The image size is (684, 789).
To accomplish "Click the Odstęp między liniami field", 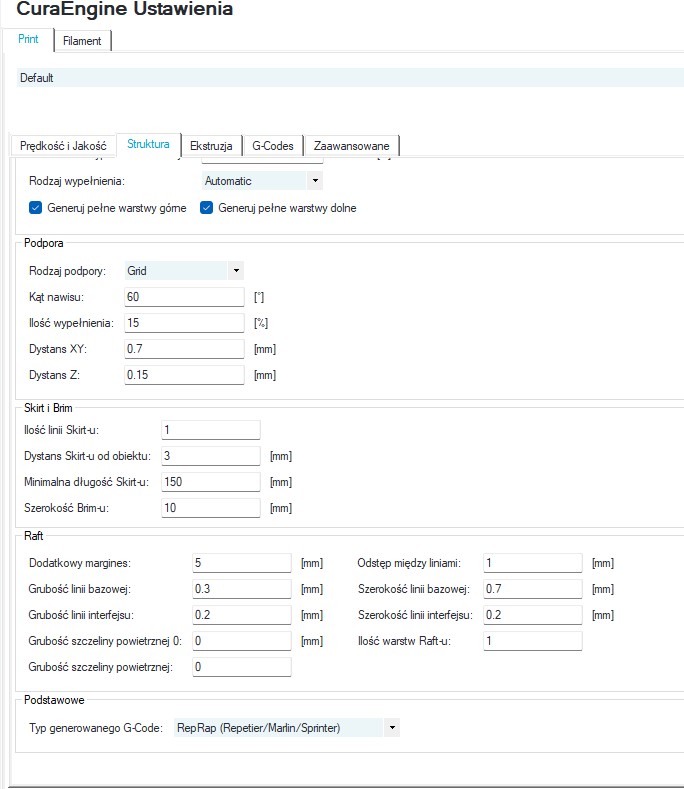I will pos(533,563).
